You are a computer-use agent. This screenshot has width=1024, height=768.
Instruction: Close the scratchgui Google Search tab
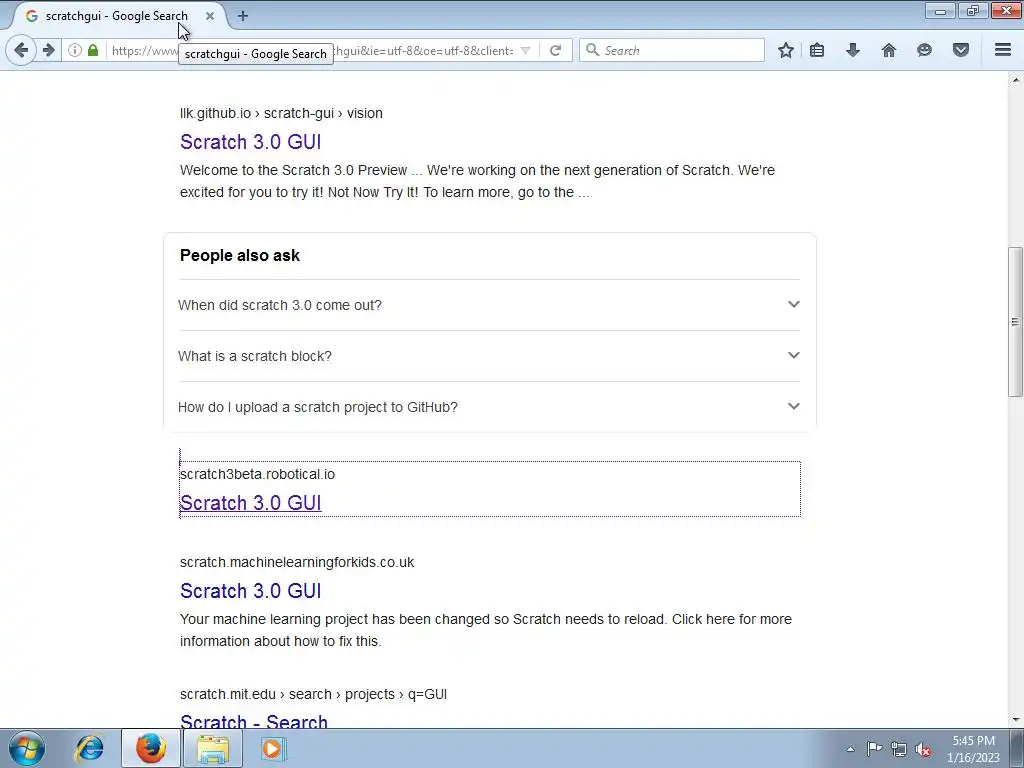tap(210, 16)
